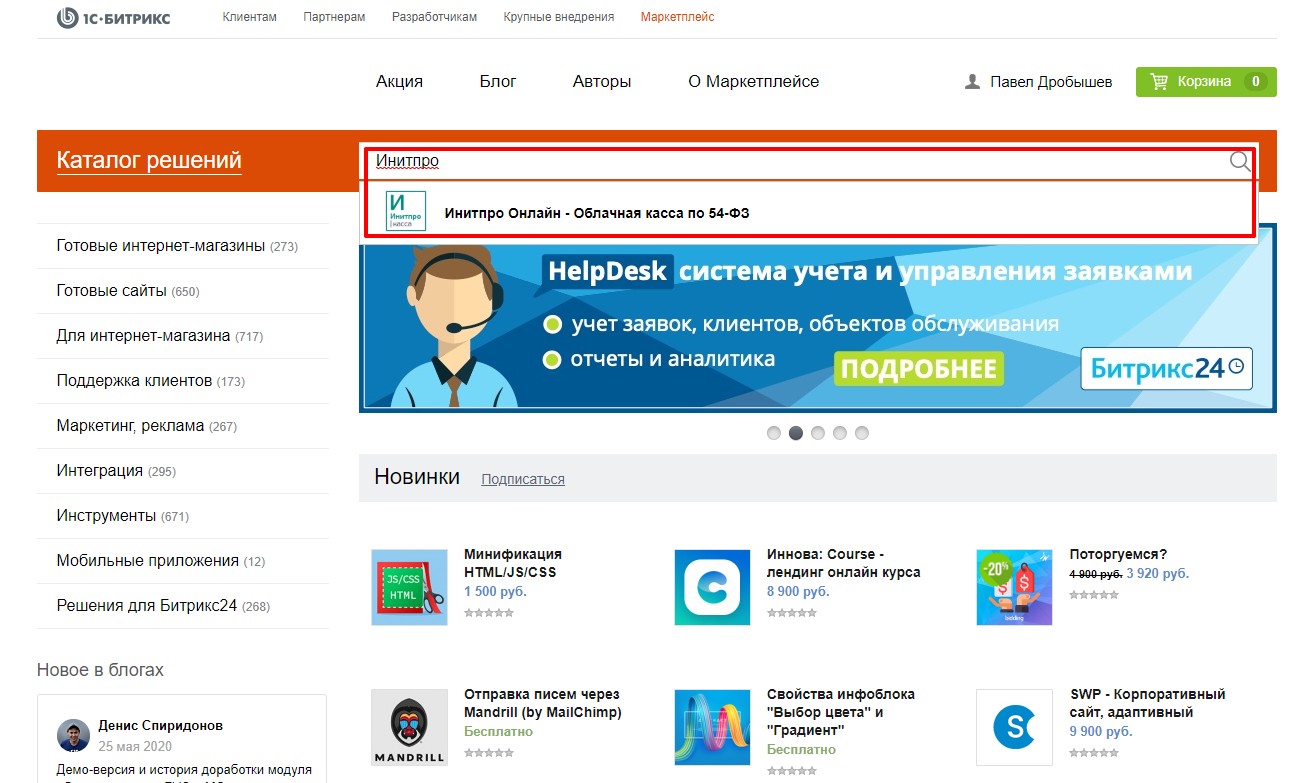Click star rating under Поторгуемся
1310x783 pixels.
point(1094,595)
